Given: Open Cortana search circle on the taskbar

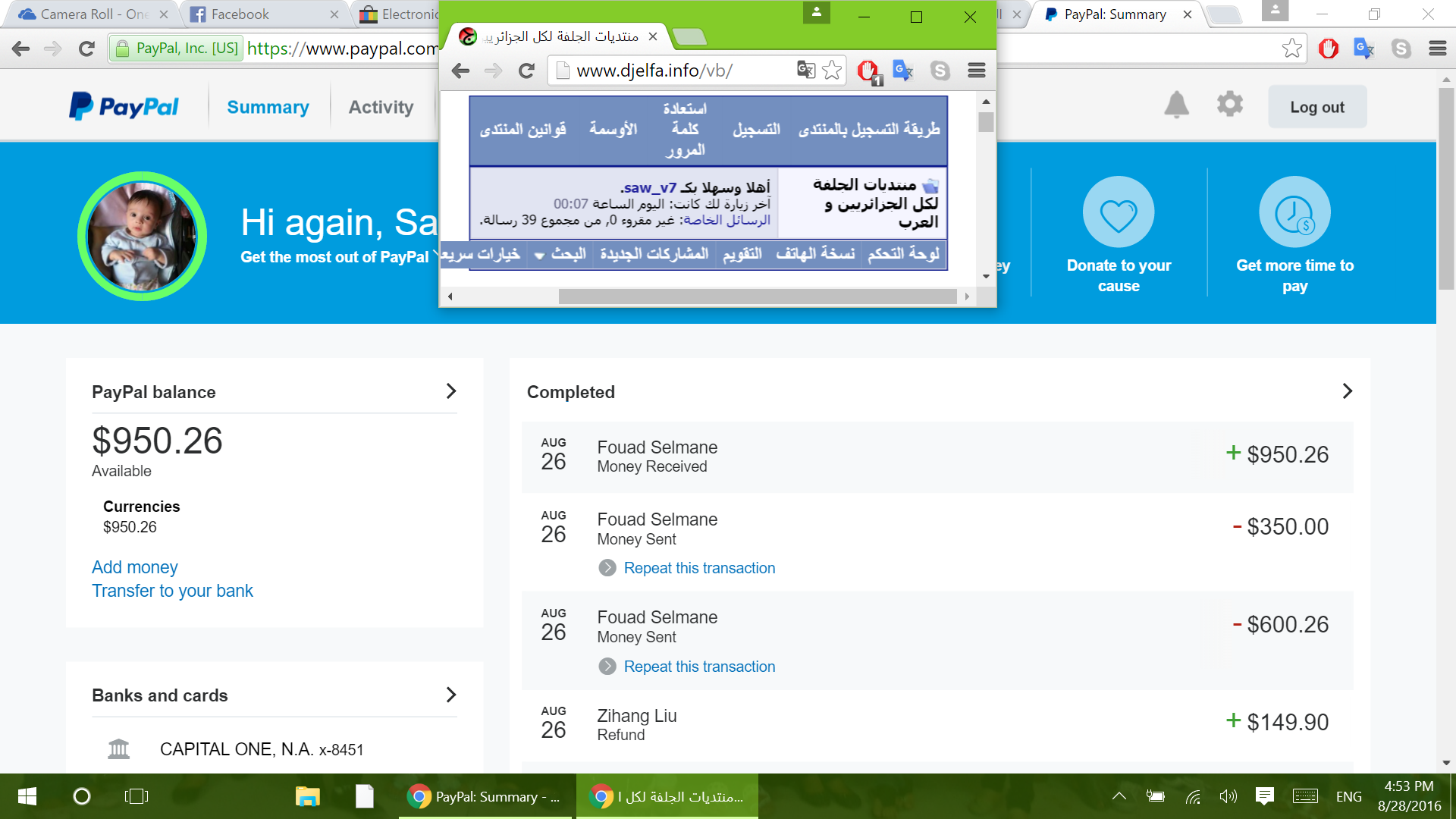Looking at the screenshot, I should tap(82, 796).
